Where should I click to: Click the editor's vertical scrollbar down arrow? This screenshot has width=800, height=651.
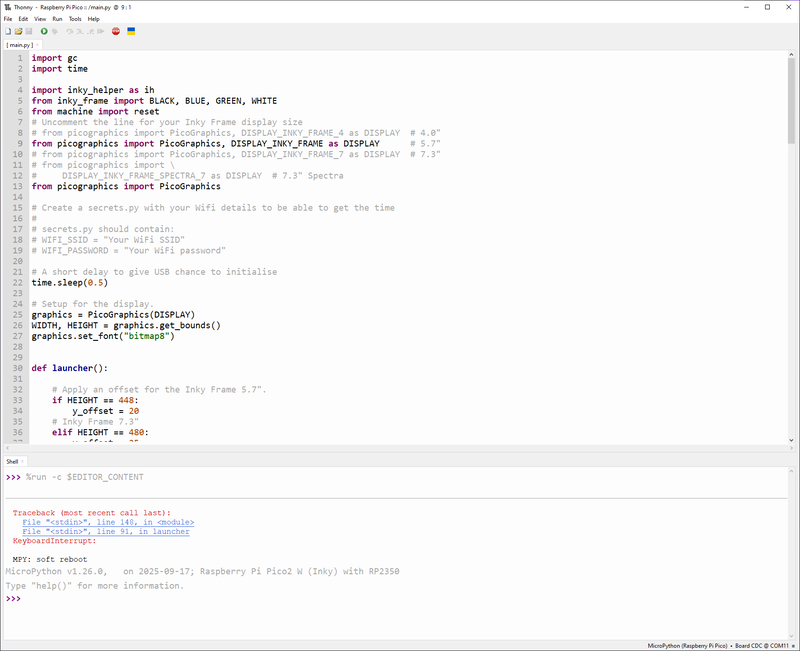pos(793,439)
